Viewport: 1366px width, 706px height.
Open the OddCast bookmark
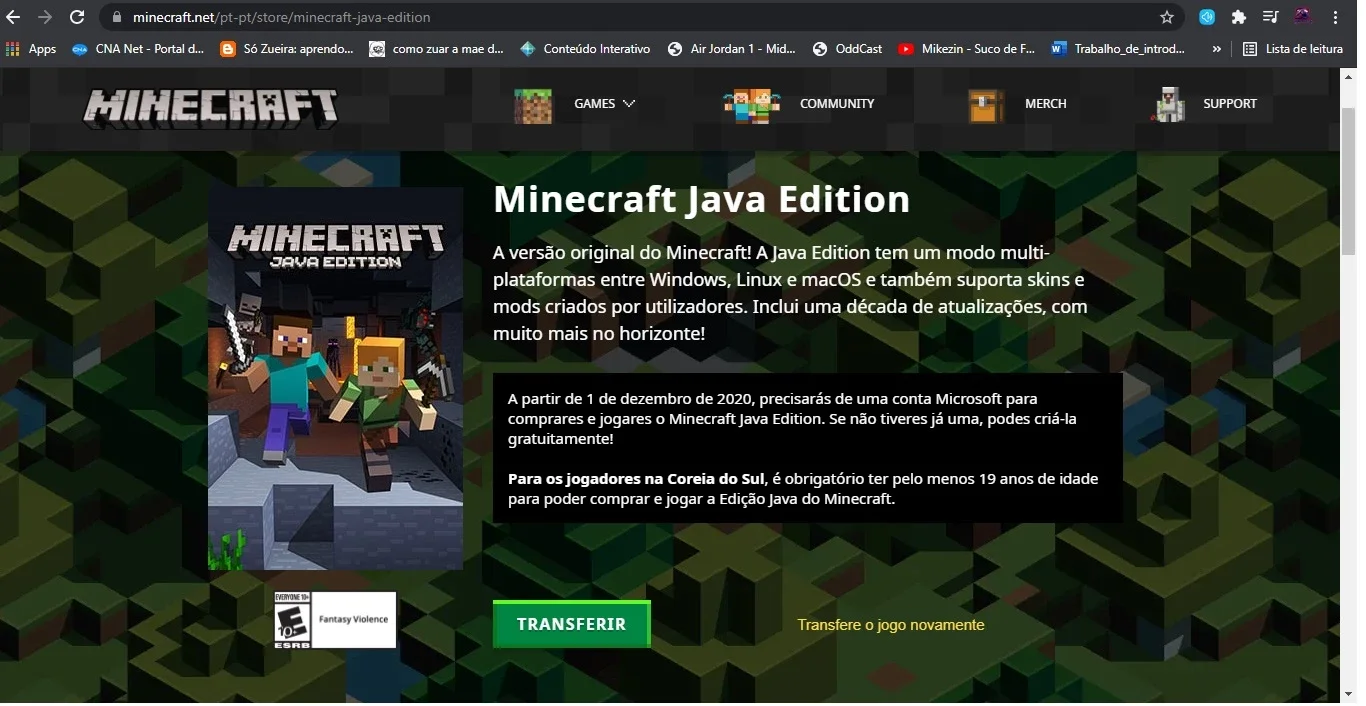(848, 48)
